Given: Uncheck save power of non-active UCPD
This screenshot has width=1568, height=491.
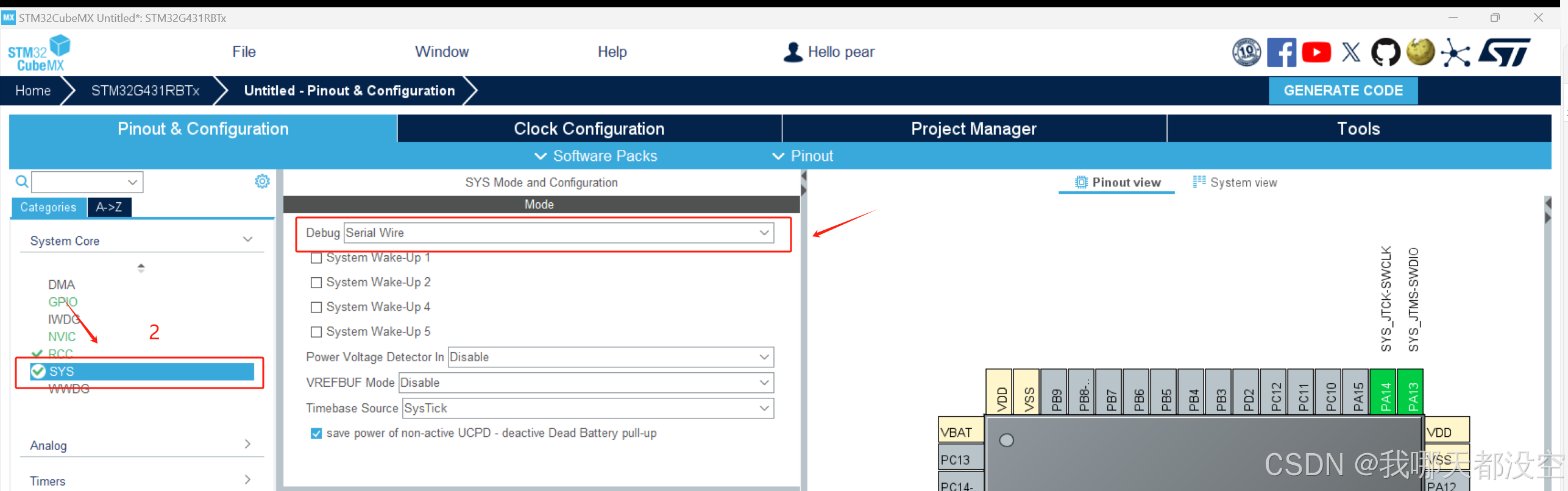Looking at the screenshot, I should click(x=316, y=433).
